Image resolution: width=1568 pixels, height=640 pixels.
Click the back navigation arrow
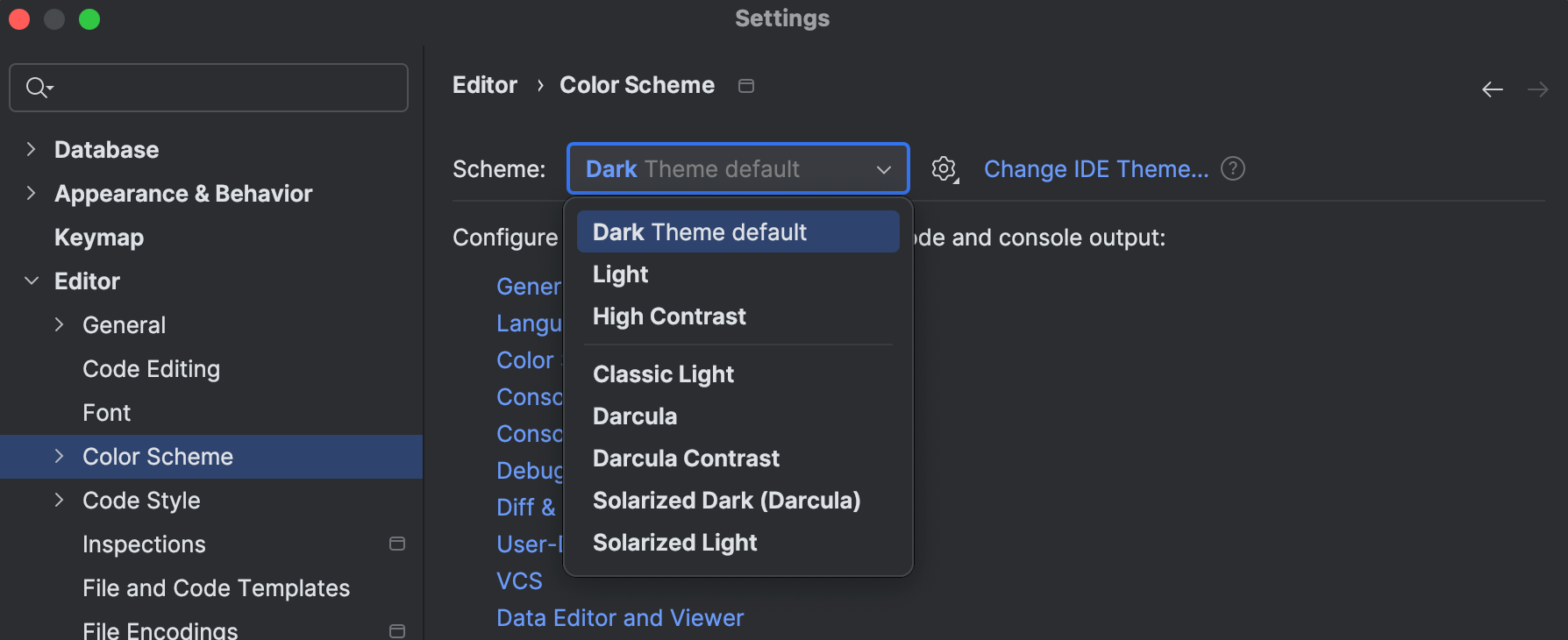pyautogui.click(x=1492, y=89)
